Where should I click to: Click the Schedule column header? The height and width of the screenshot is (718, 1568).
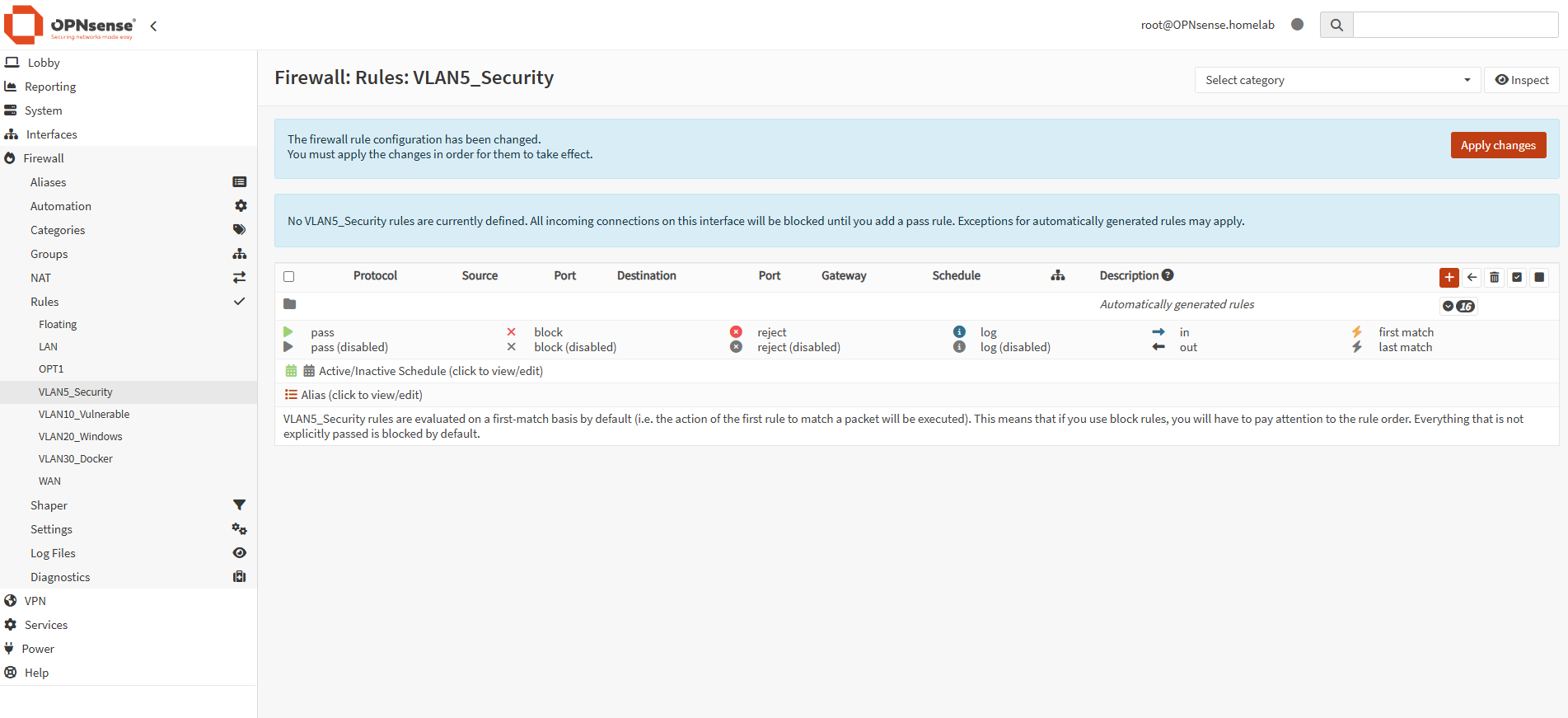pos(957,275)
